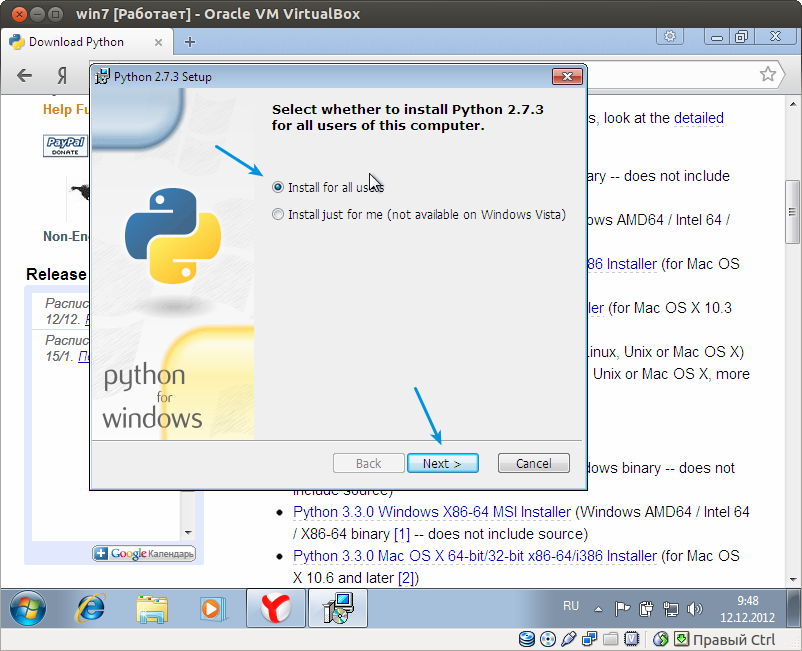802x651 pixels.
Task: Switch to Yandex browser on the taskbar
Action: tap(276, 608)
